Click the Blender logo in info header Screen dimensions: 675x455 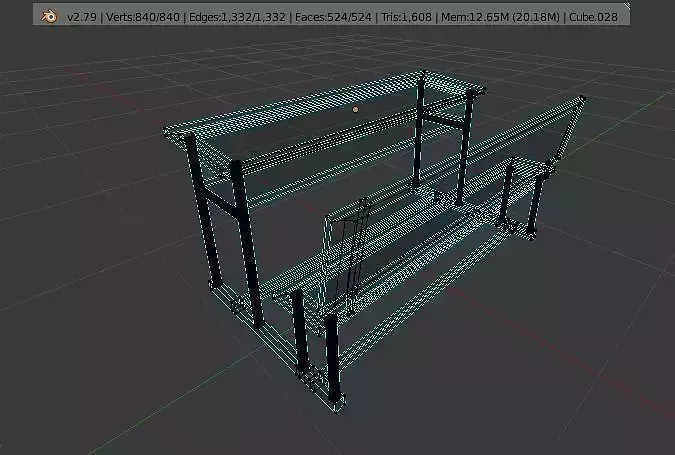(x=49, y=17)
